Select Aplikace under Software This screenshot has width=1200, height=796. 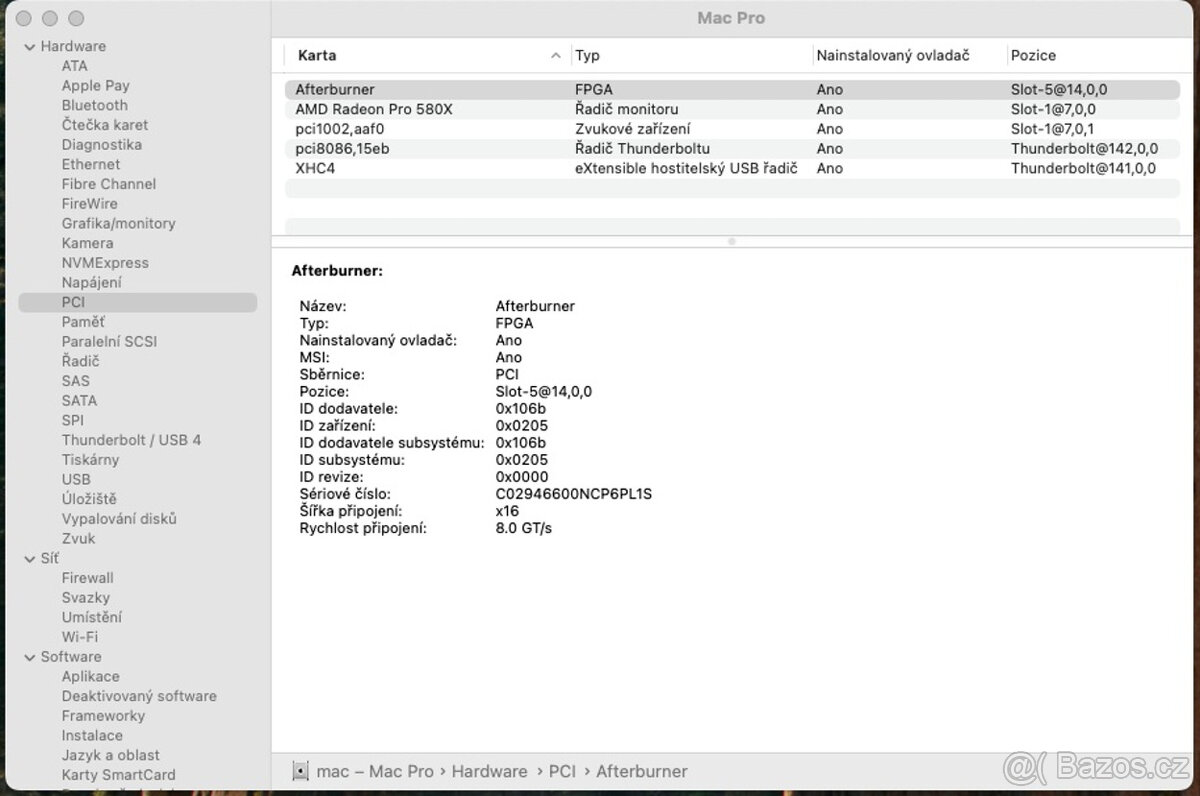click(90, 676)
